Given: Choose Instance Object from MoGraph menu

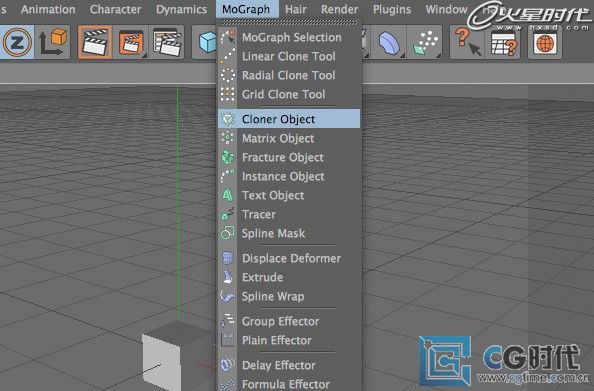Looking at the screenshot, I should tap(289, 176).
